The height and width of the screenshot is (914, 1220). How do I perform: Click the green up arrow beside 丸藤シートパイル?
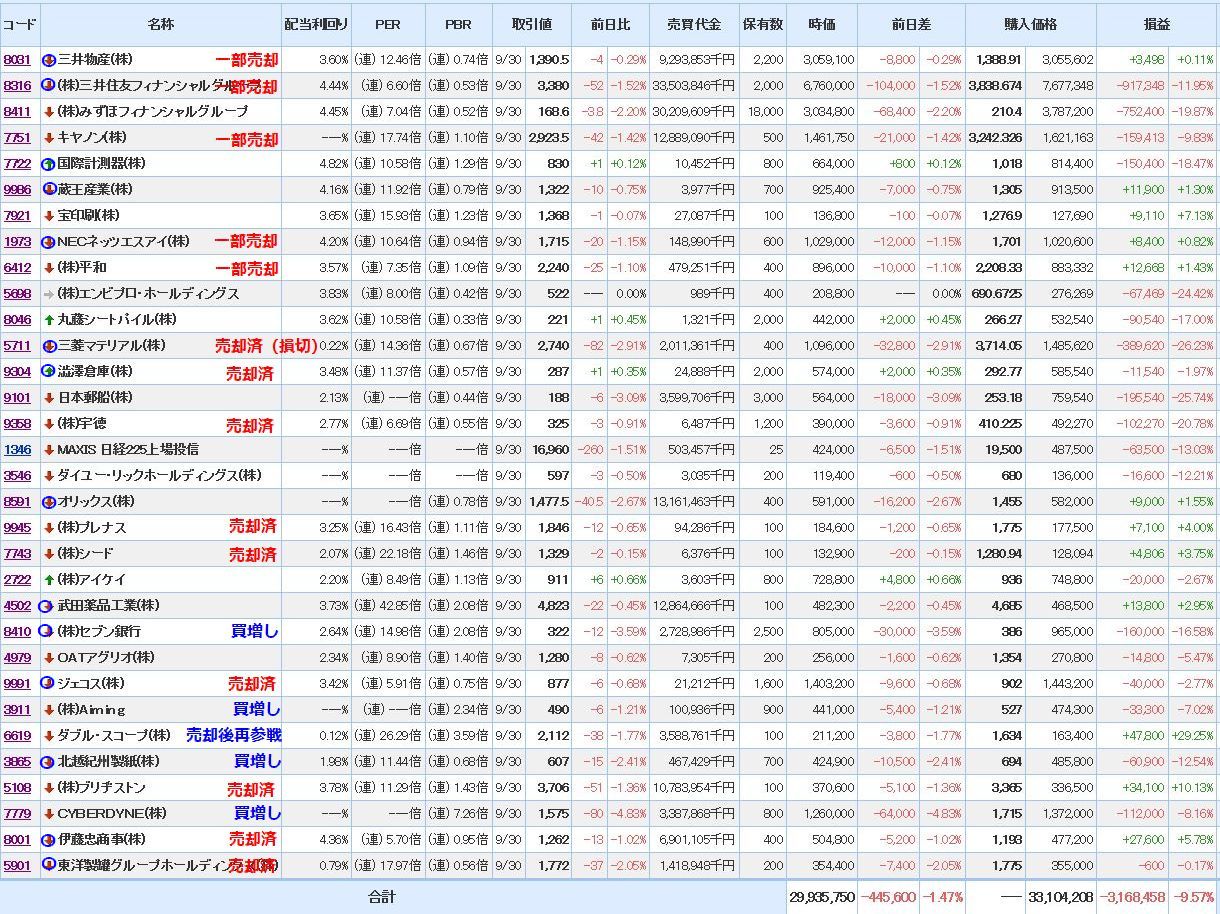(48, 320)
